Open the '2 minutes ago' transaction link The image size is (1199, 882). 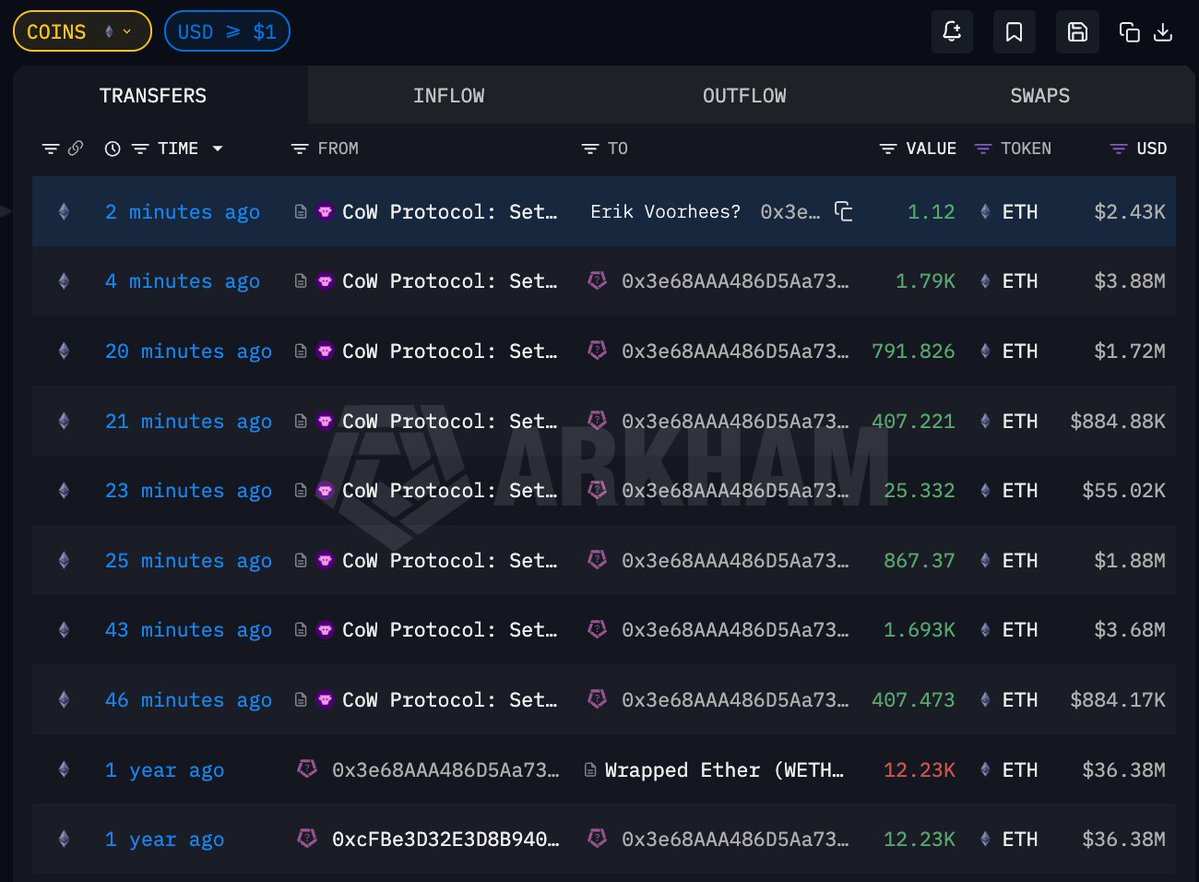coord(182,212)
